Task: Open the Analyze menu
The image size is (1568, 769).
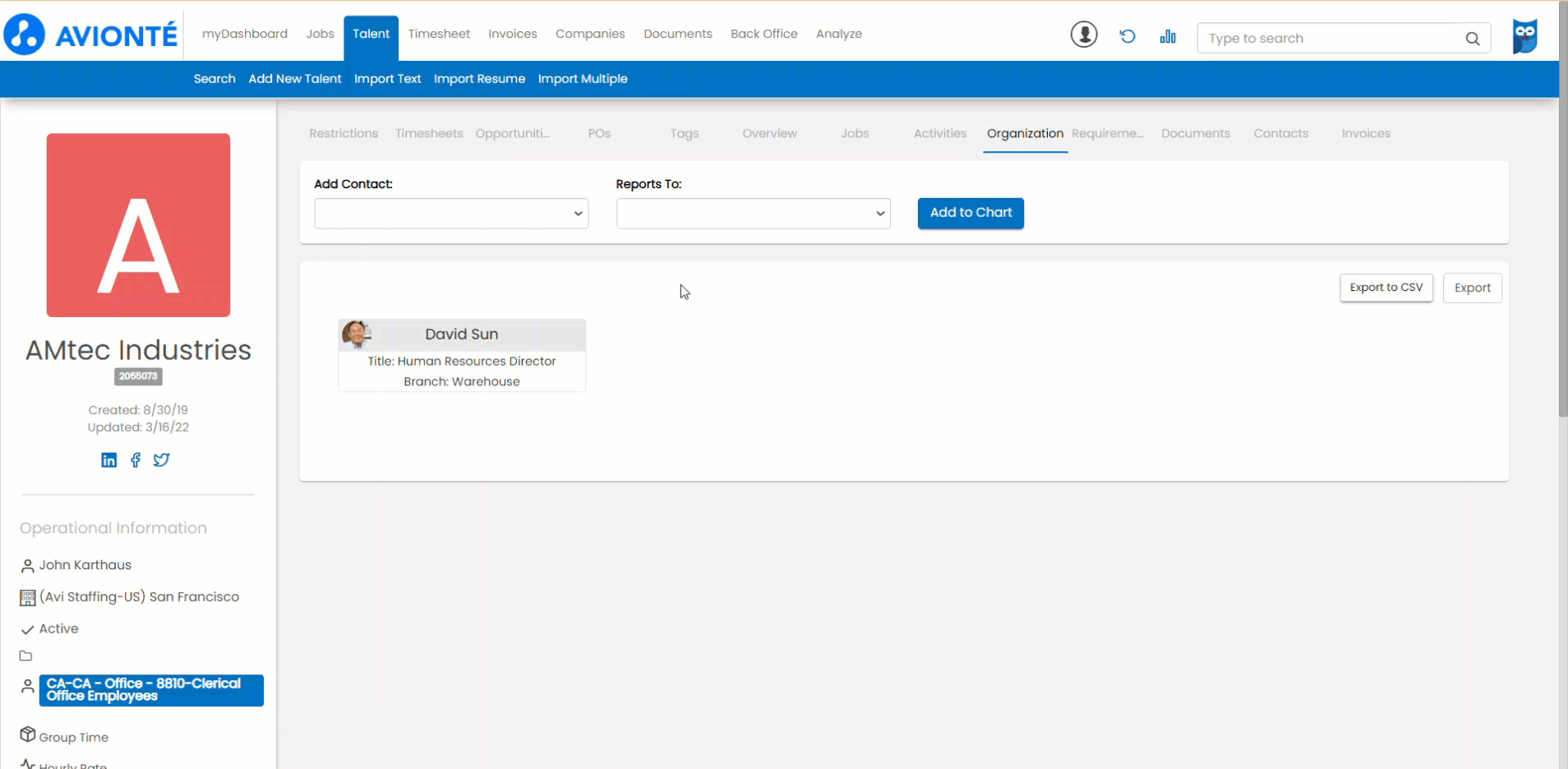Action: pyautogui.click(x=839, y=34)
